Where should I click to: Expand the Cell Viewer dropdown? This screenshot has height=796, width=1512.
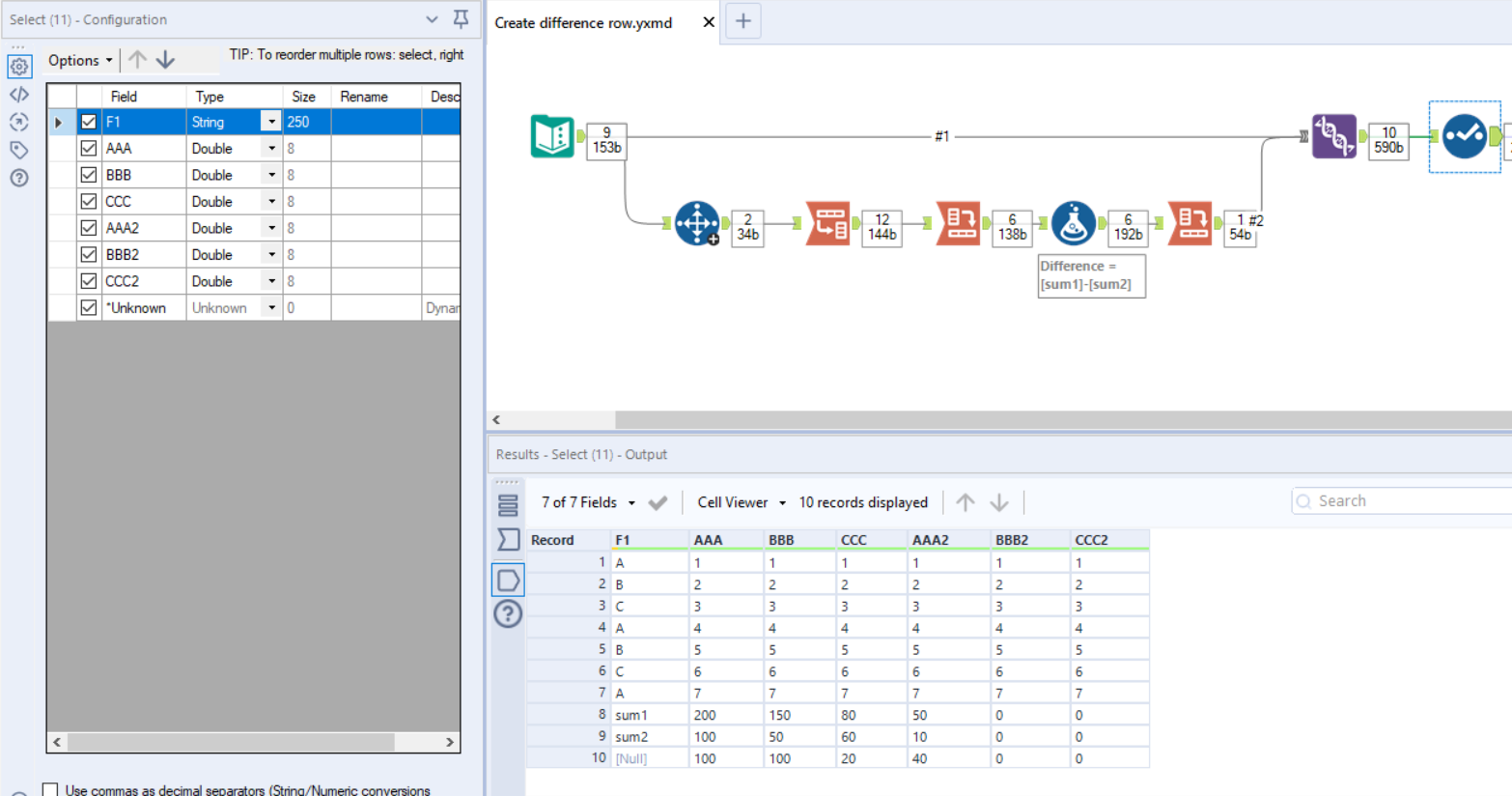click(x=742, y=502)
